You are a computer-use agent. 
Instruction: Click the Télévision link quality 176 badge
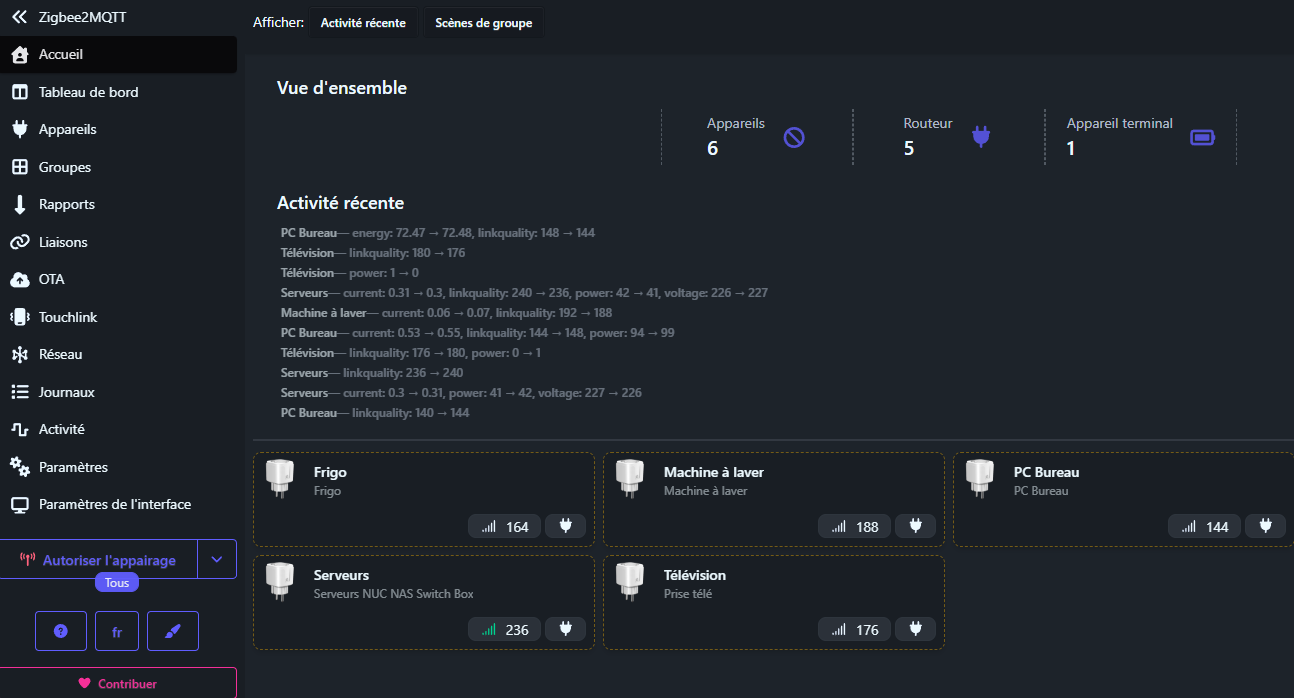(x=854, y=630)
